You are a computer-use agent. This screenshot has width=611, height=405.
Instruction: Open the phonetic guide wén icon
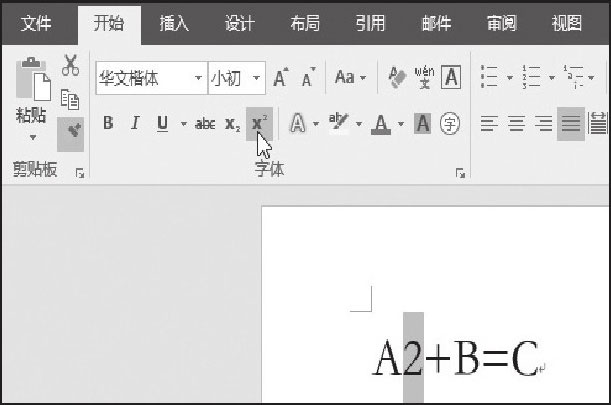click(x=424, y=77)
